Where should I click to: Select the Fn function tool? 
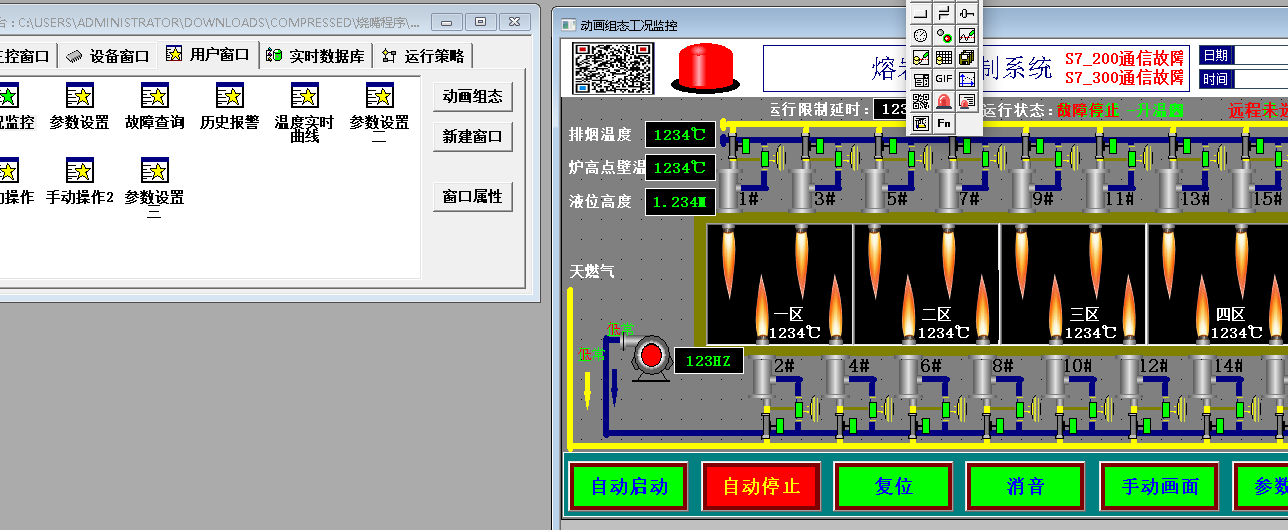(944, 123)
